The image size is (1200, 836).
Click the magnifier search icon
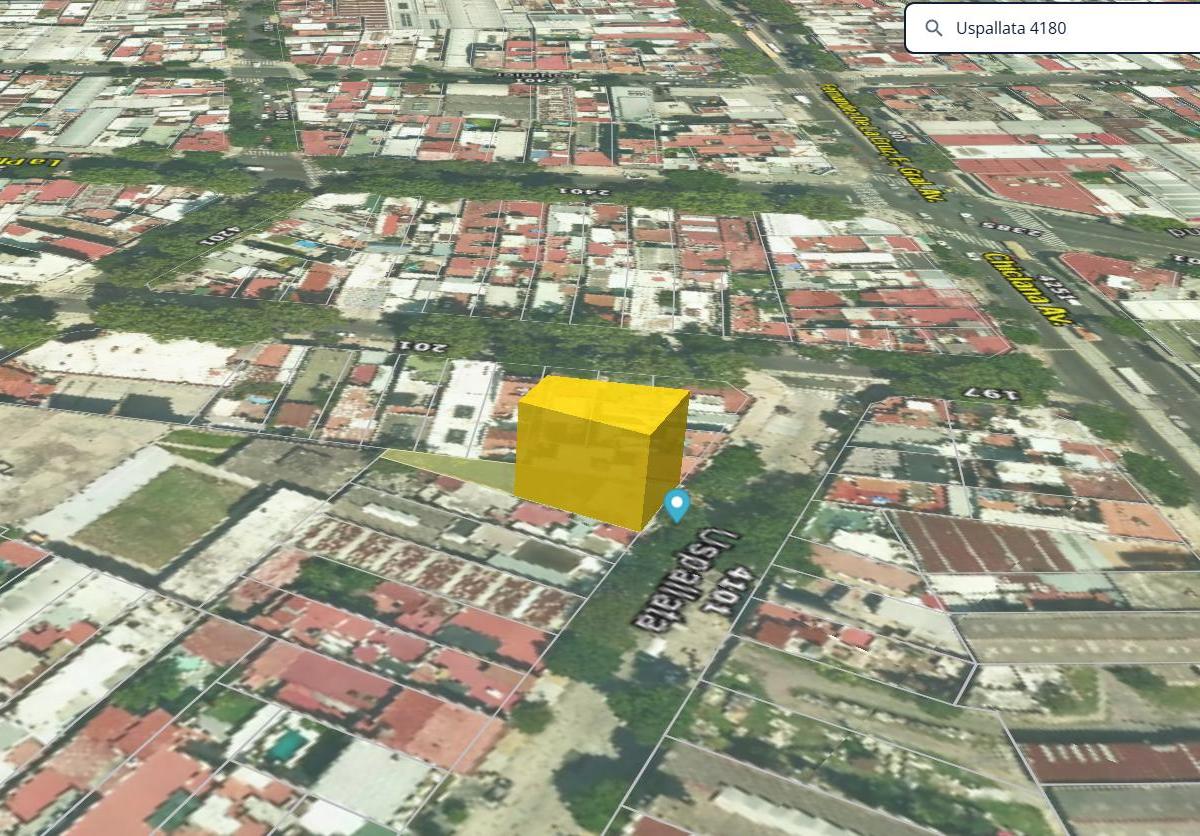click(x=934, y=28)
